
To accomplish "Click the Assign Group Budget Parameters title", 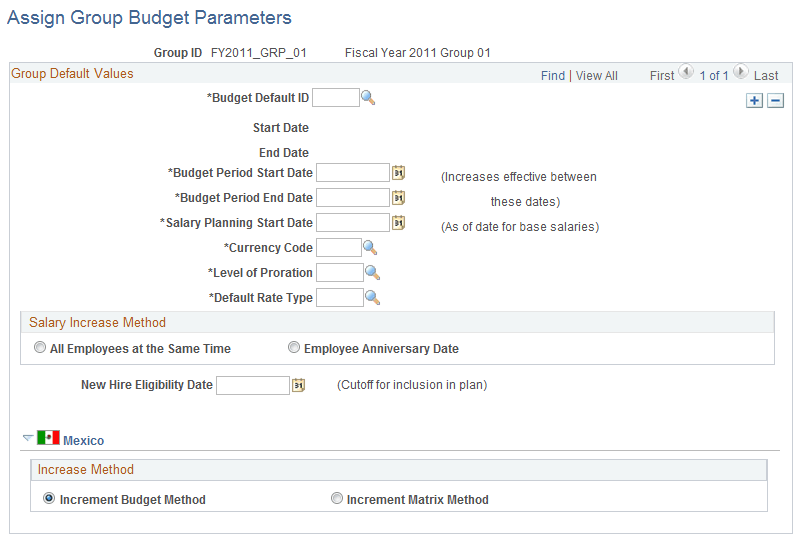I will point(149,18).
